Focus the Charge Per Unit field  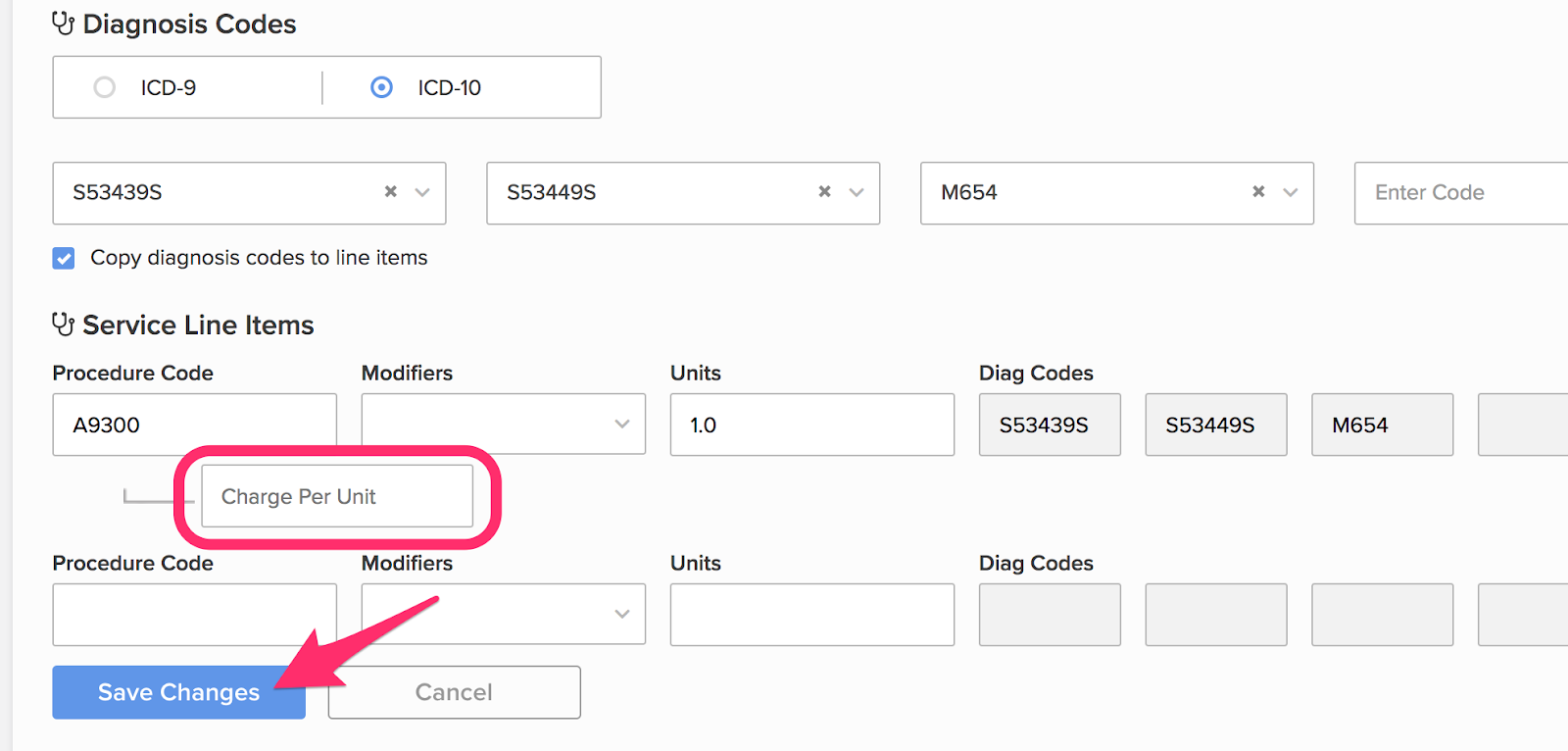click(337, 496)
